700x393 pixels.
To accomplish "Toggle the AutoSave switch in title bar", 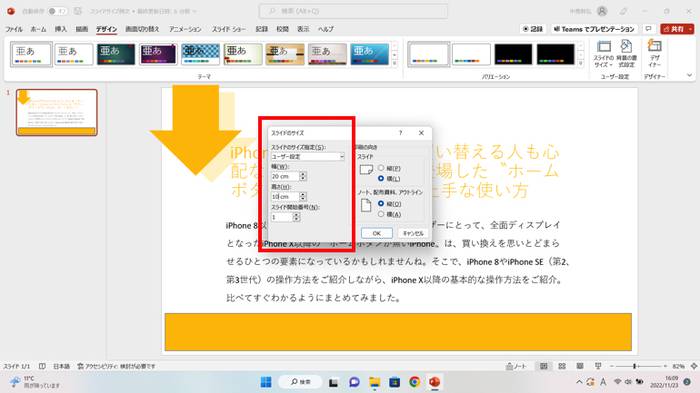I will 57,11.
